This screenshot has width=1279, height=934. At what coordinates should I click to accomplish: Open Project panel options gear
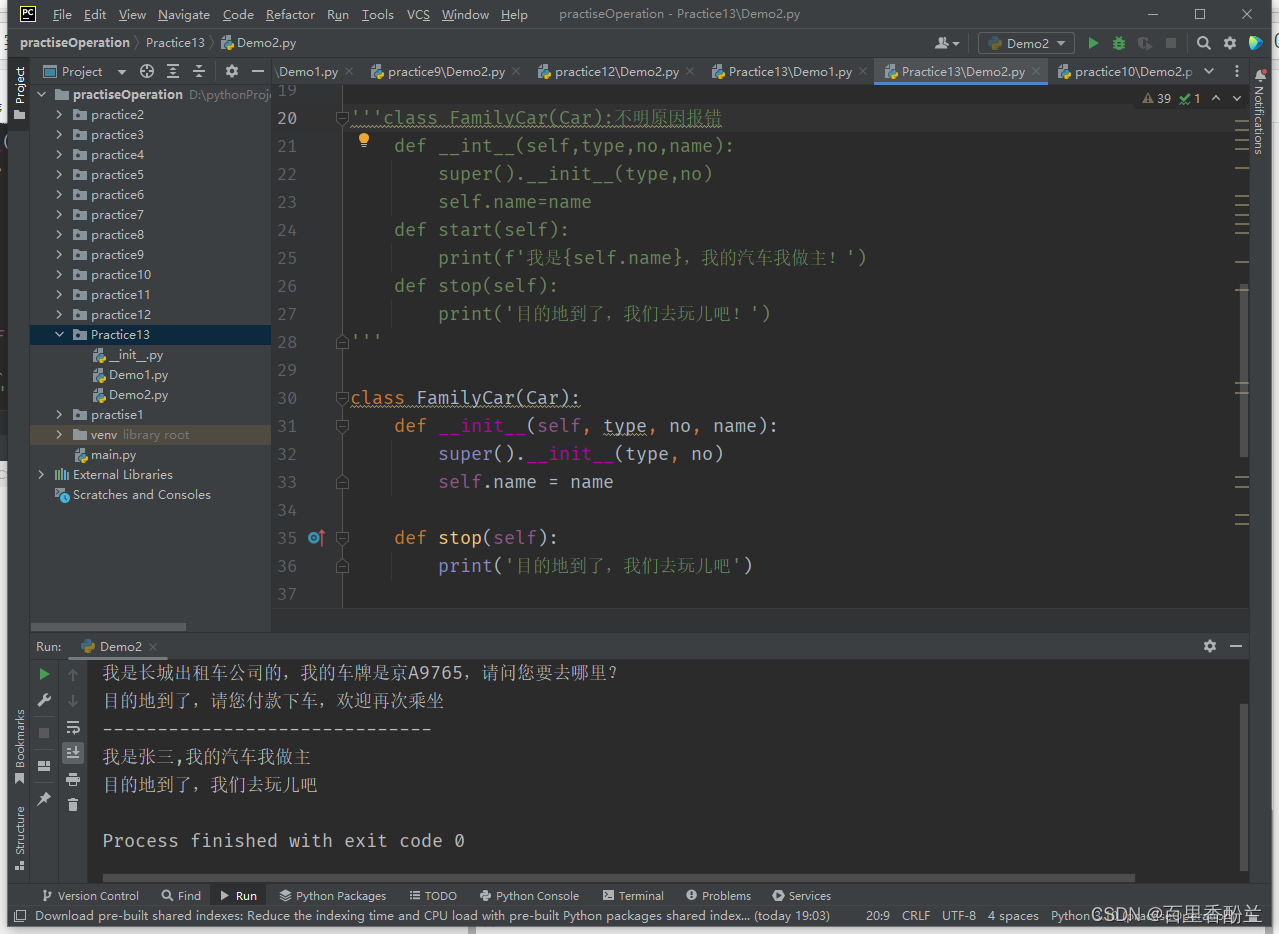(x=232, y=71)
